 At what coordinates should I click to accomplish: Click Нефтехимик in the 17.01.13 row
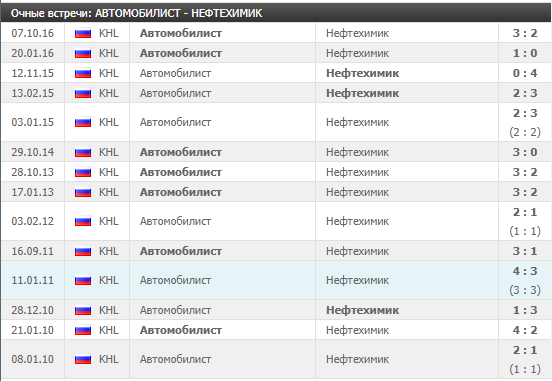point(357,192)
